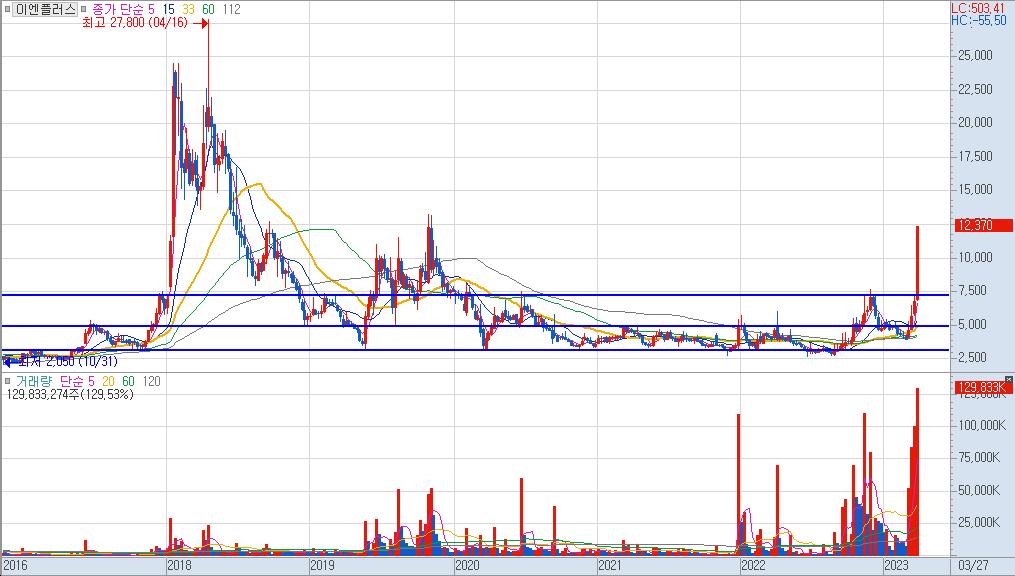This screenshot has height=576, width=1015.
Task: Close the volume panel with the x button
Action: 1009,379
